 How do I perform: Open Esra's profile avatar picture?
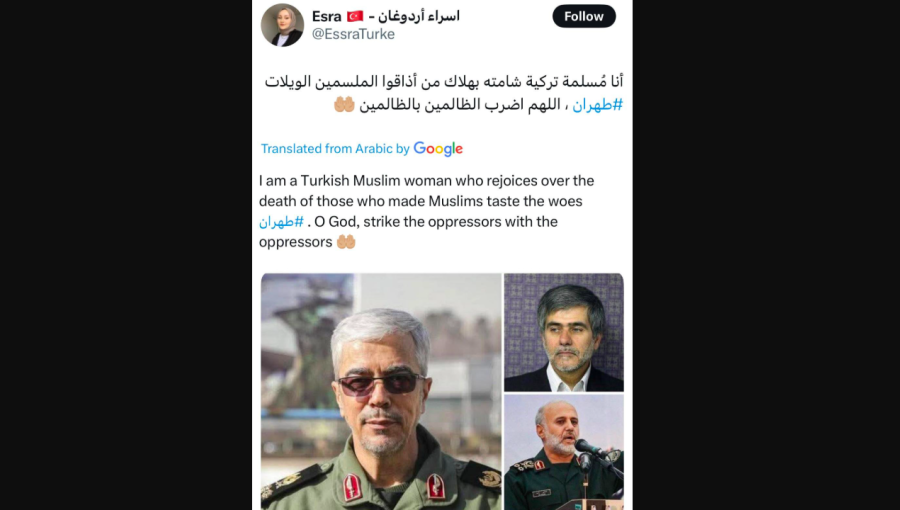tap(282, 25)
